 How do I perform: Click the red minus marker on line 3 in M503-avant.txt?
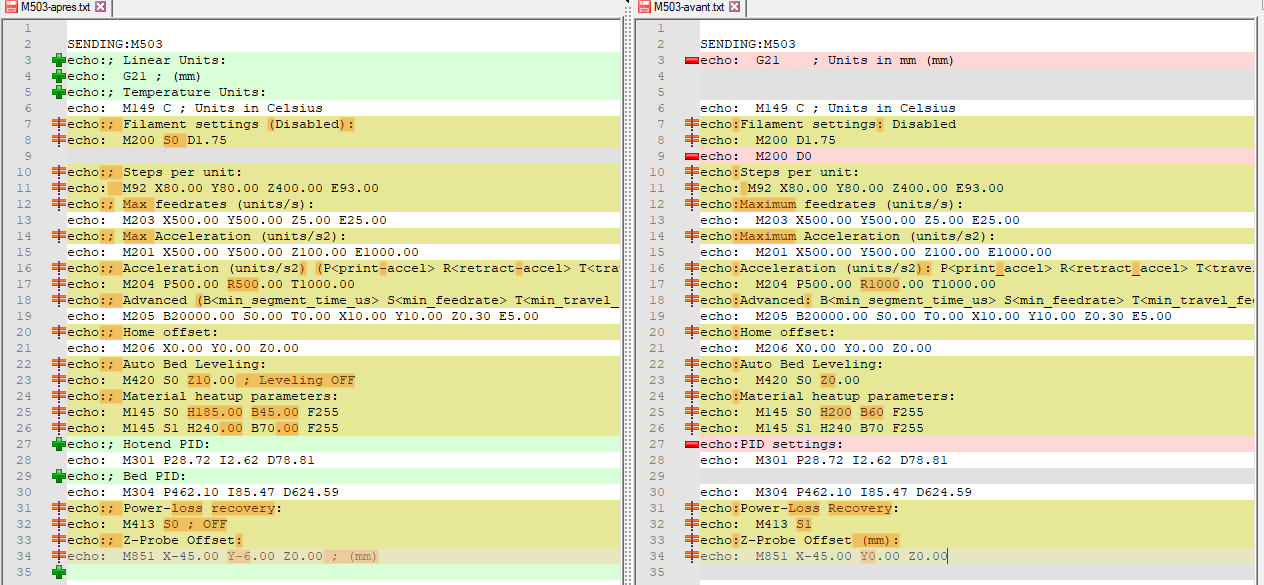coord(691,60)
